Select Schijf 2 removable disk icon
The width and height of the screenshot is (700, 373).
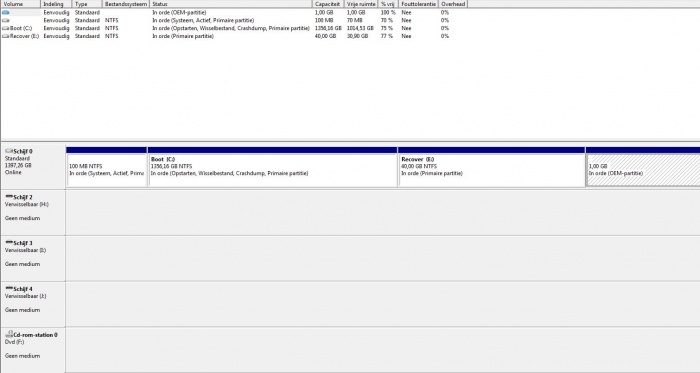pos(9,197)
